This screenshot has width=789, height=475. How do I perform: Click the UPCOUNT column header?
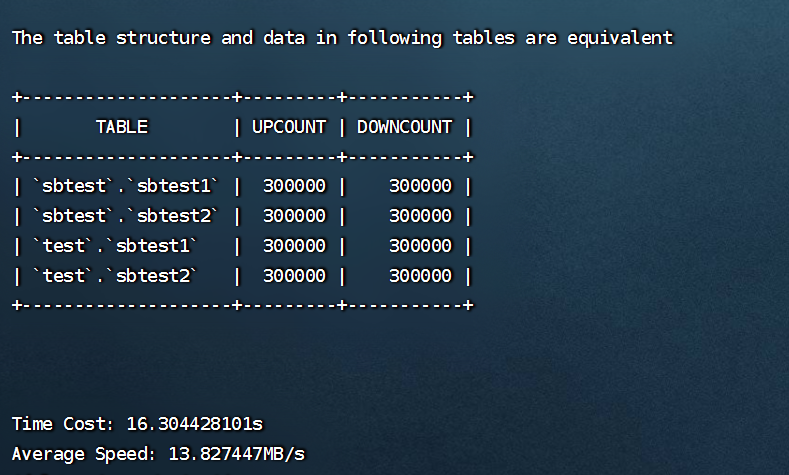(289, 127)
